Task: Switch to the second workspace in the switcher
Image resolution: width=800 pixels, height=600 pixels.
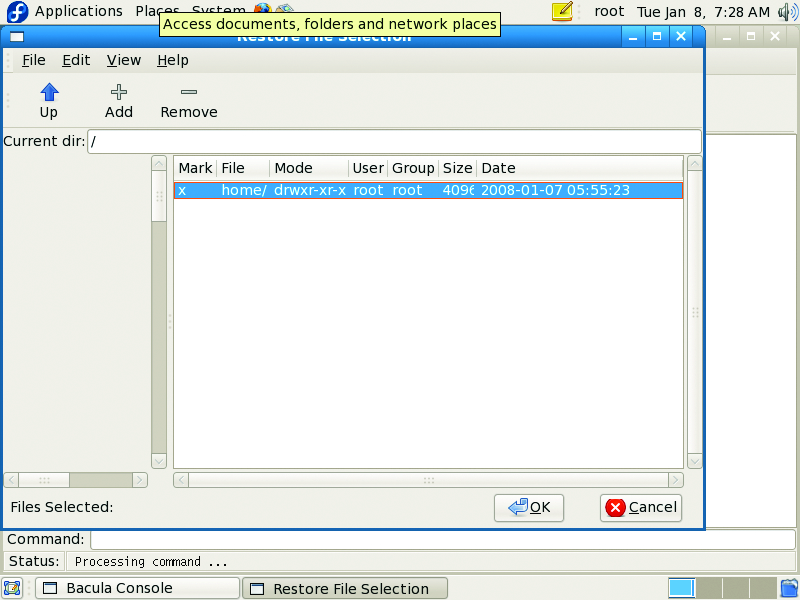Action: pos(711,588)
